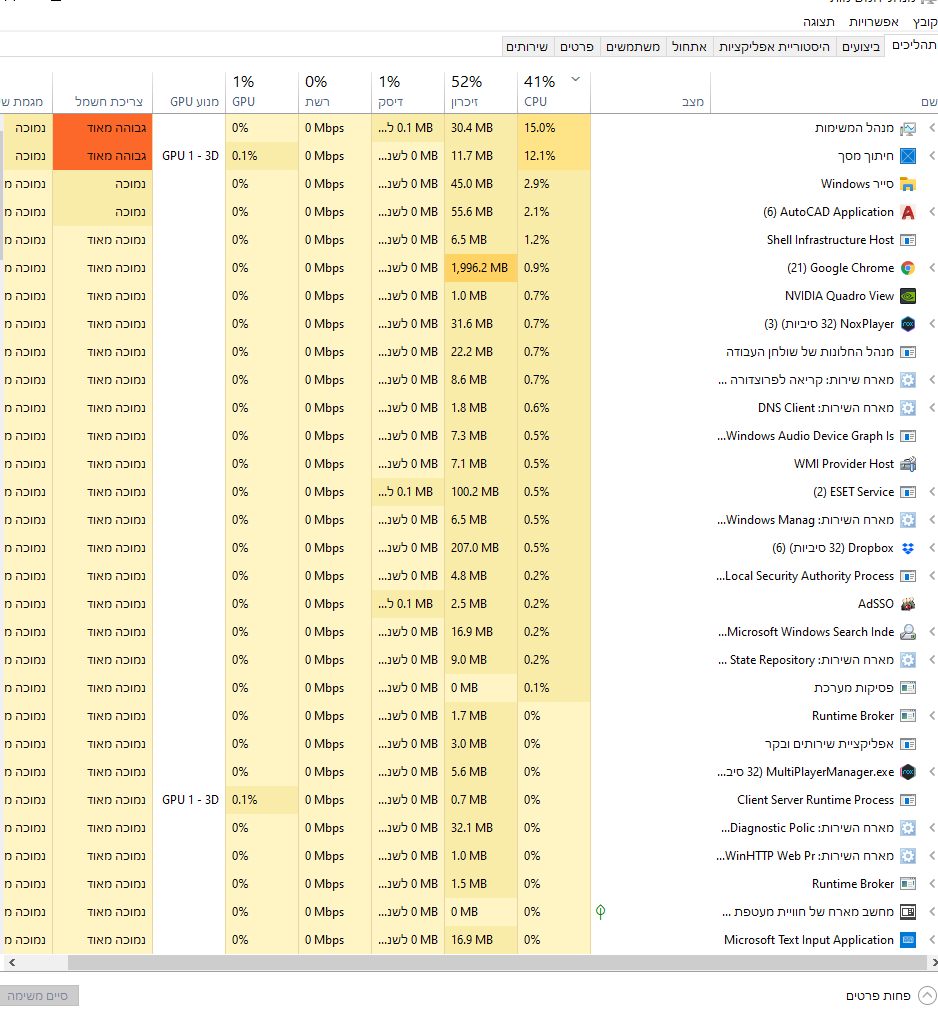
Task: Click the DNS Client service gear icon
Action: [x=908, y=408]
